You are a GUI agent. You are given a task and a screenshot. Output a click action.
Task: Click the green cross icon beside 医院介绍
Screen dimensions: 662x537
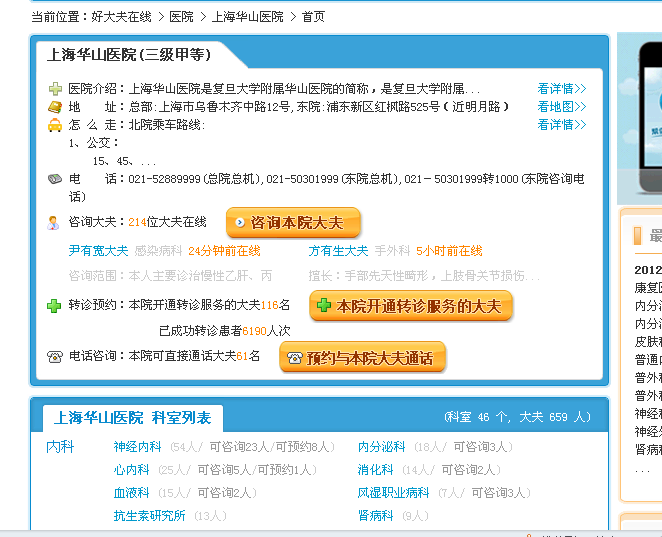click(55, 89)
